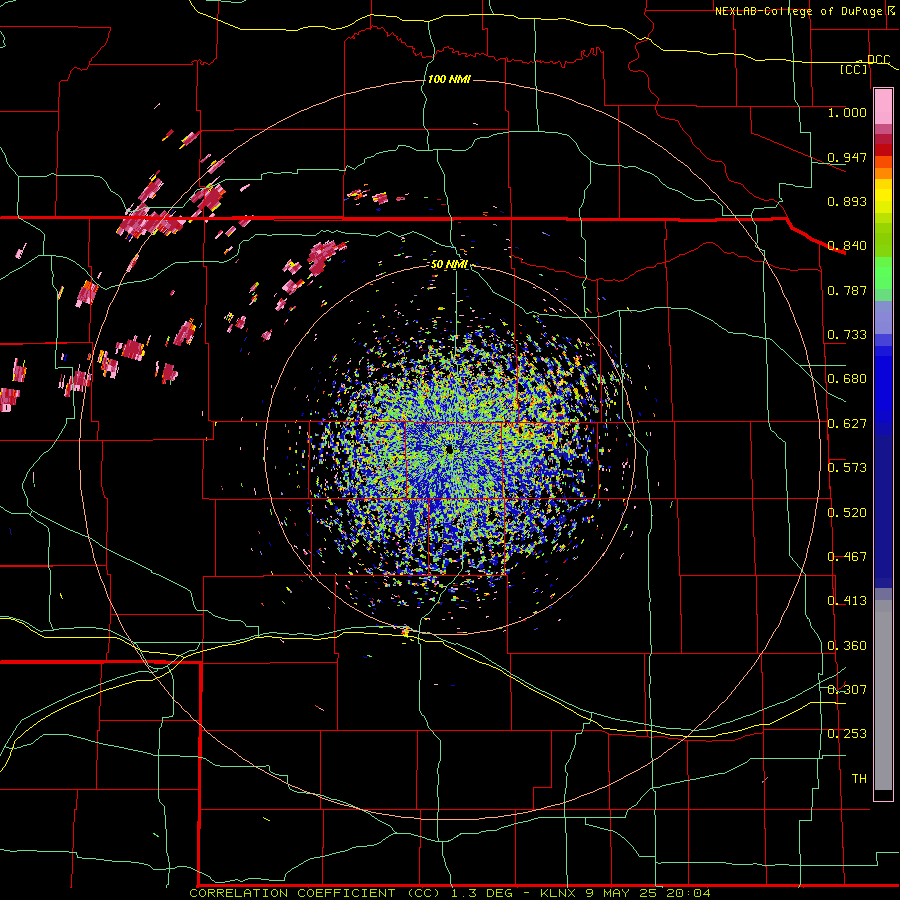The height and width of the screenshot is (900, 900).
Task: Pick the bright green swatch on the color bar
Action: click(883, 273)
